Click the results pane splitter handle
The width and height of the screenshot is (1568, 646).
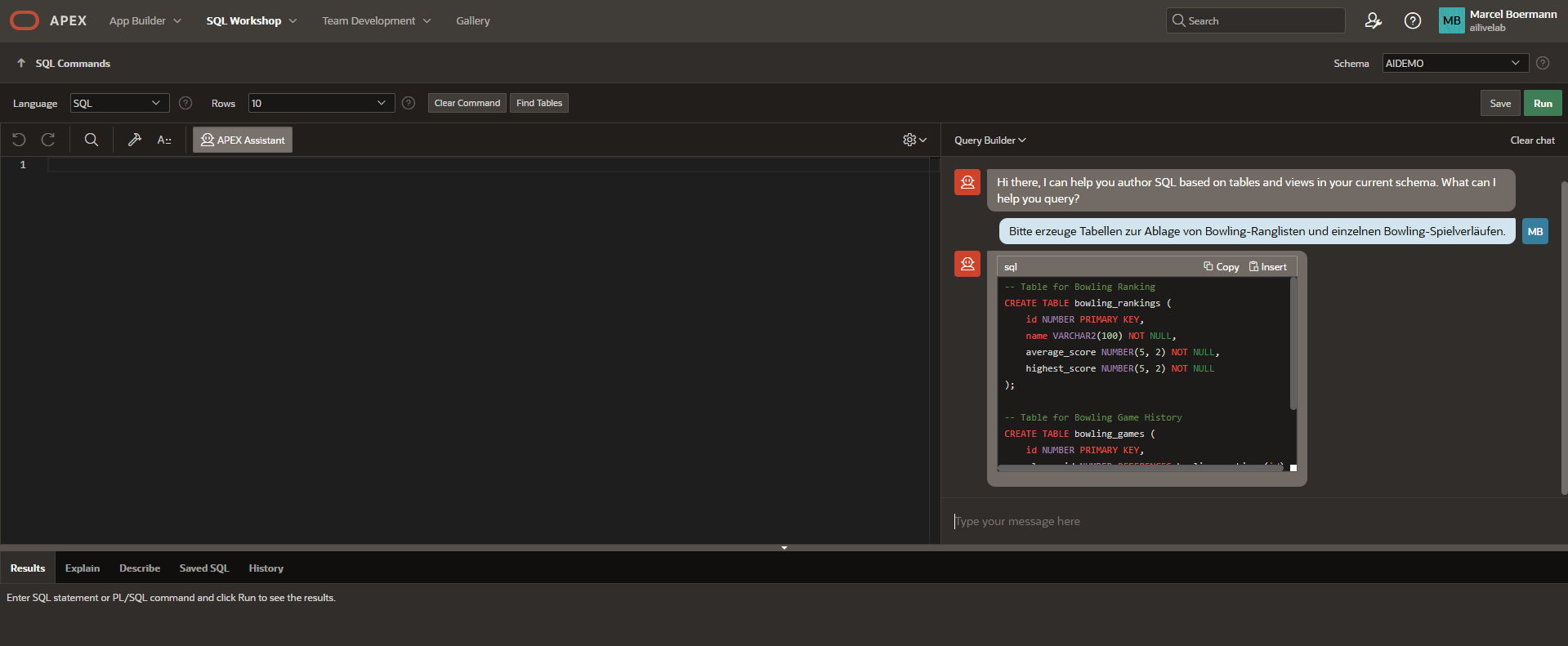tap(784, 547)
